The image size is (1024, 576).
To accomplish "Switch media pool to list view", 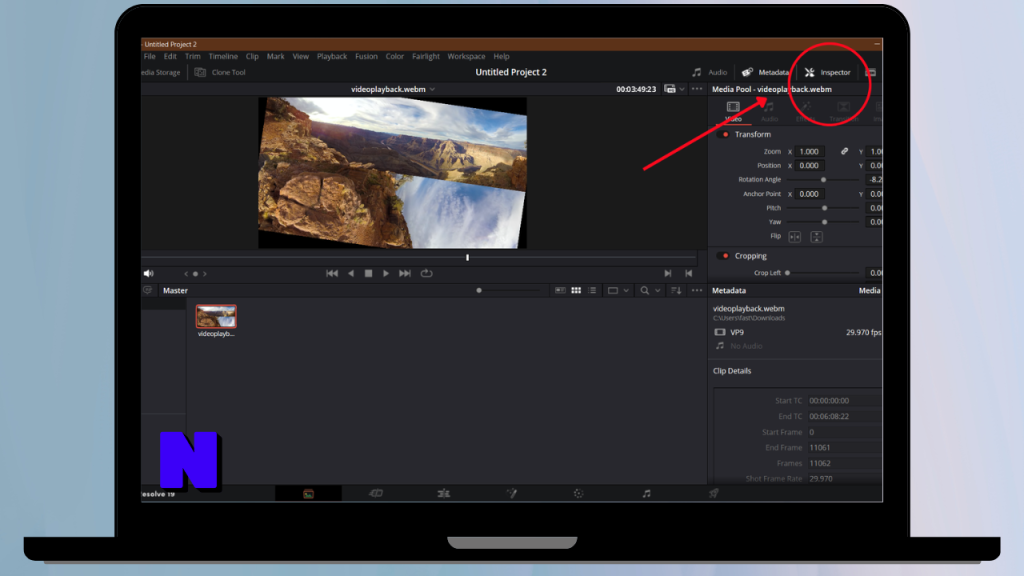I will point(592,291).
